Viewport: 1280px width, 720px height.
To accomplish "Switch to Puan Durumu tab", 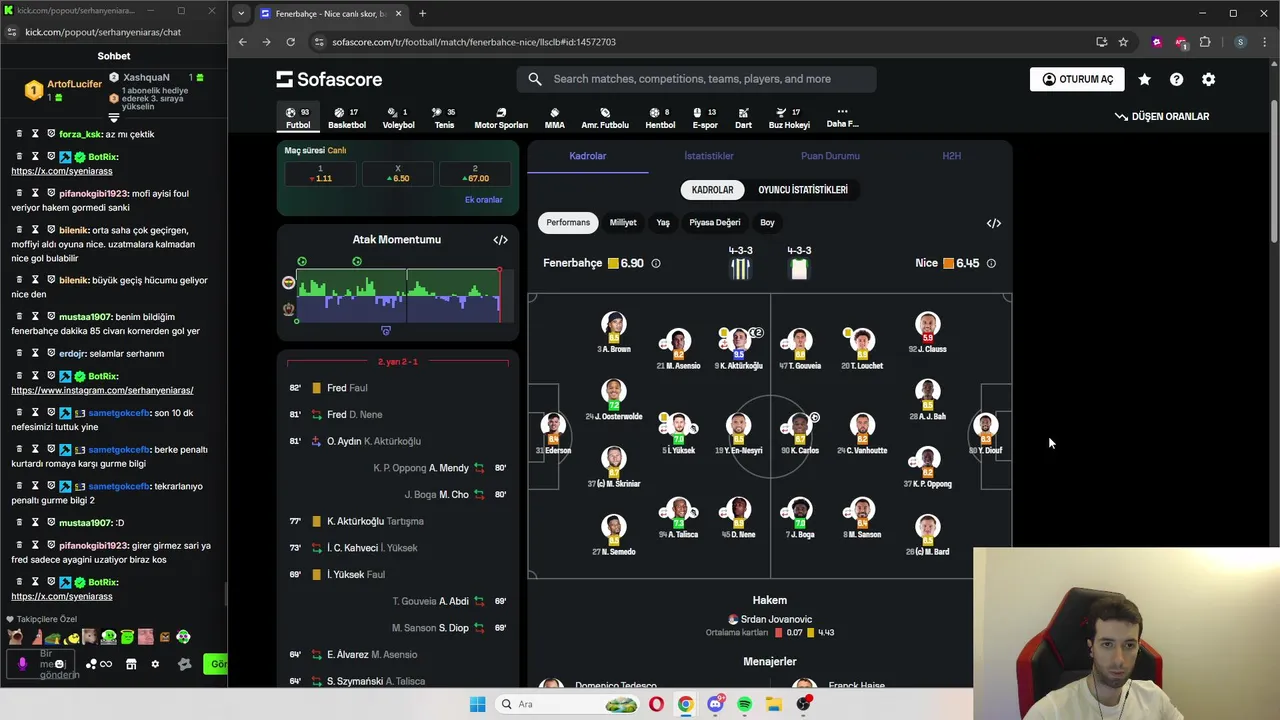I will pyautogui.click(x=830, y=156).
